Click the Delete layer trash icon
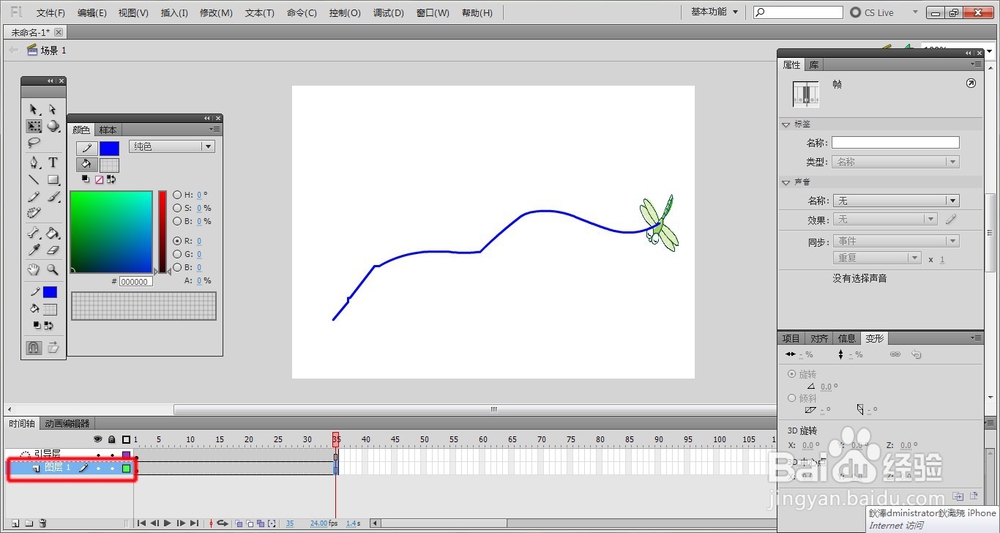This screenshot has height=533, width=1000. (x=43, y=523)
